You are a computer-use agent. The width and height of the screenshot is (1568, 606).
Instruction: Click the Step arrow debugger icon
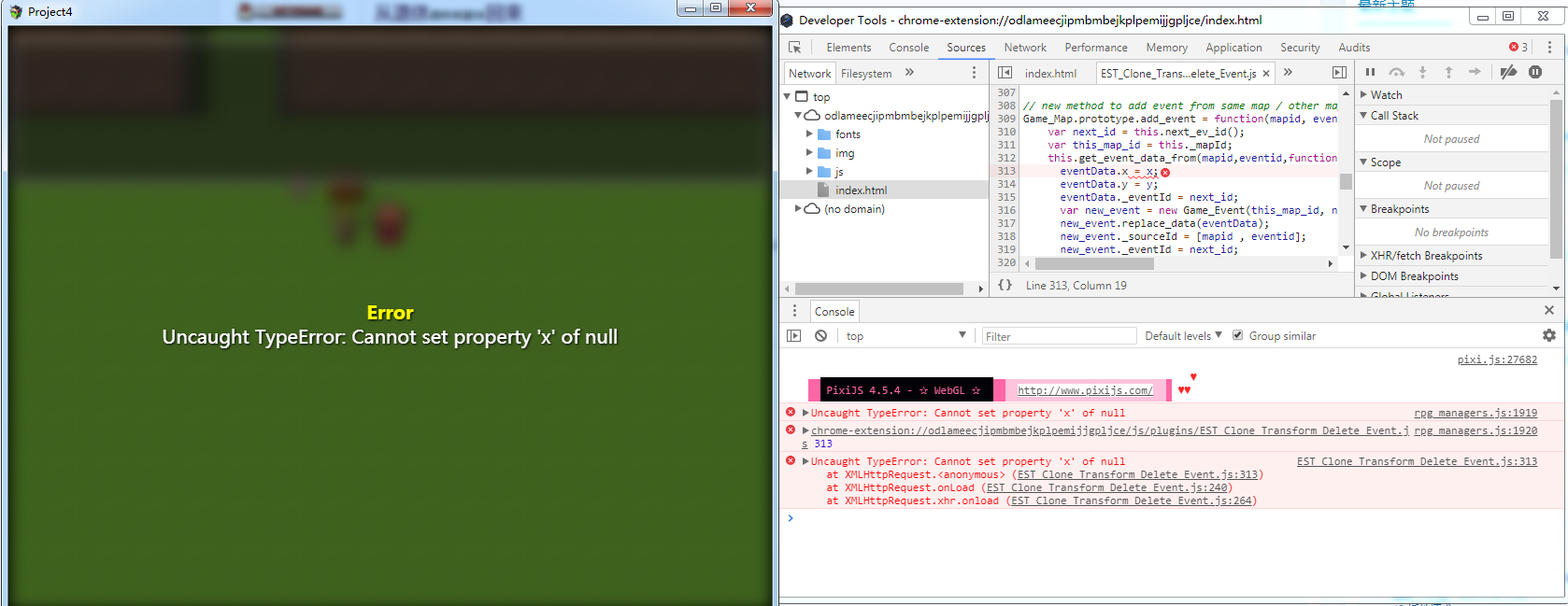[x=1475, y=72]
